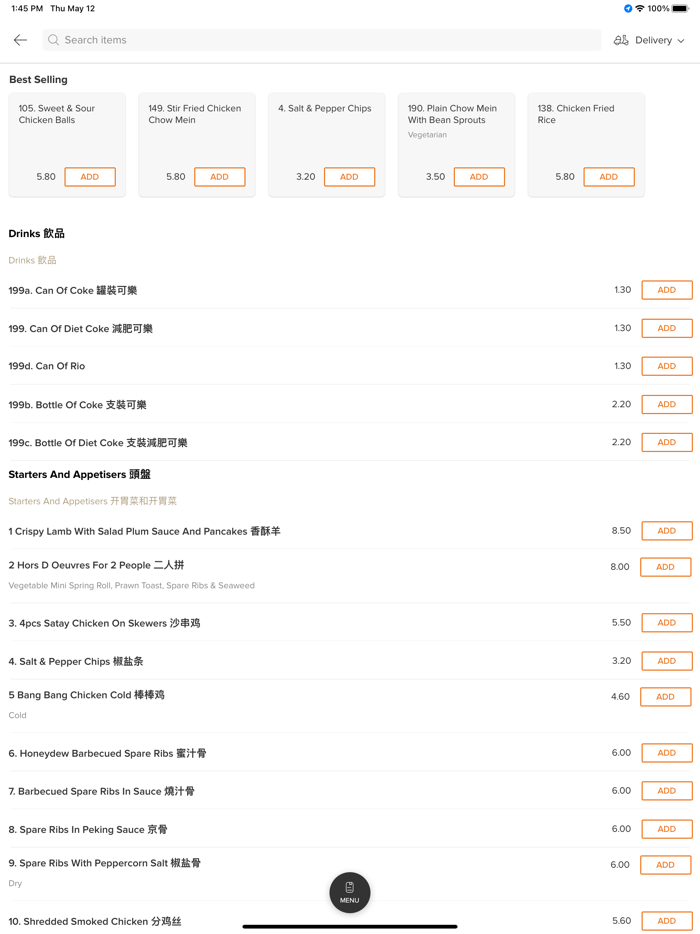Viewport: 700px width, 934px height.
Task: Tap the battery status icon
Action: click(x=680, y=8)
